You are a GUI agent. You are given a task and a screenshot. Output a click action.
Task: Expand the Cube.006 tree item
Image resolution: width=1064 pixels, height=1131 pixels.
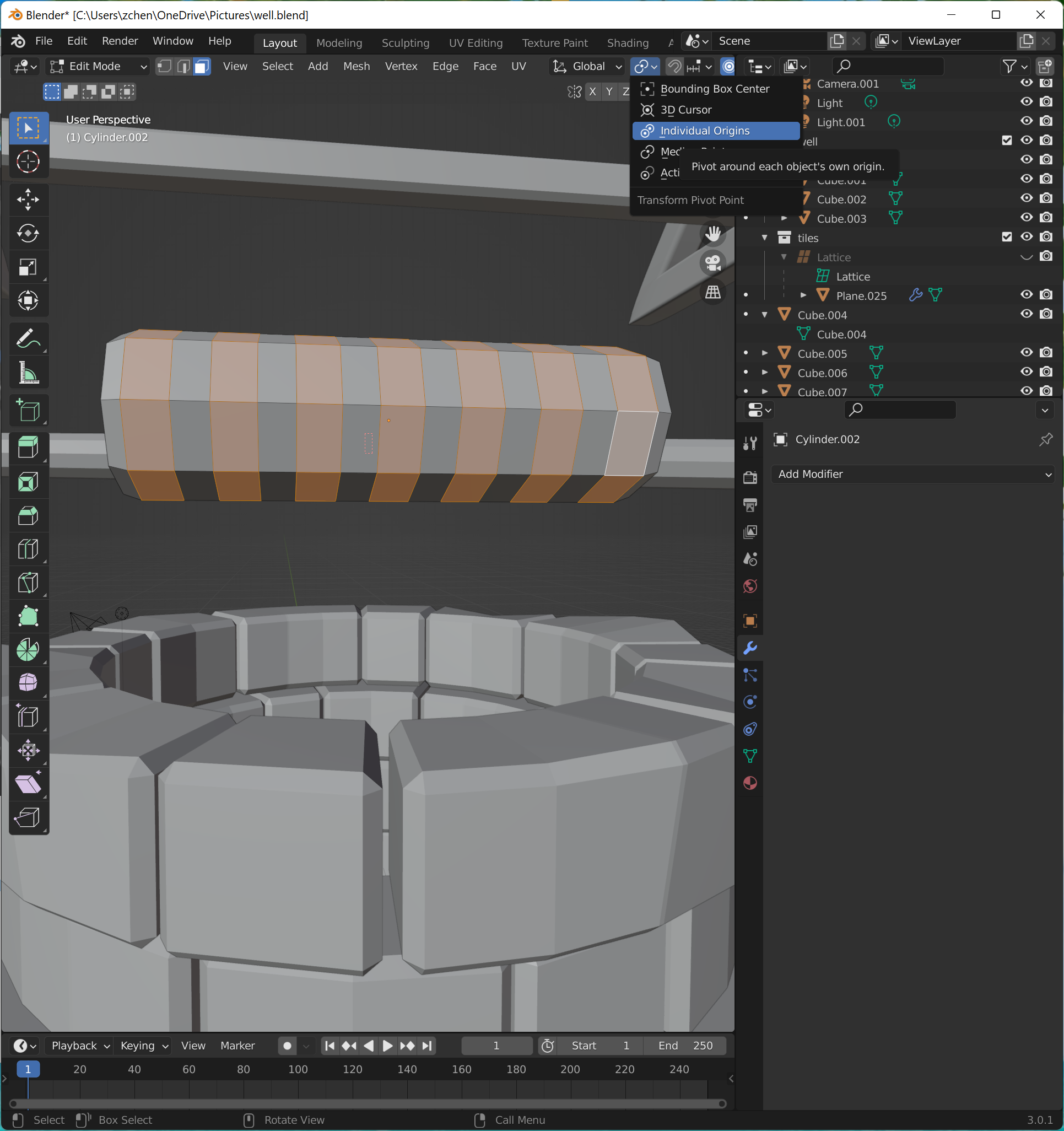(765, 373)
